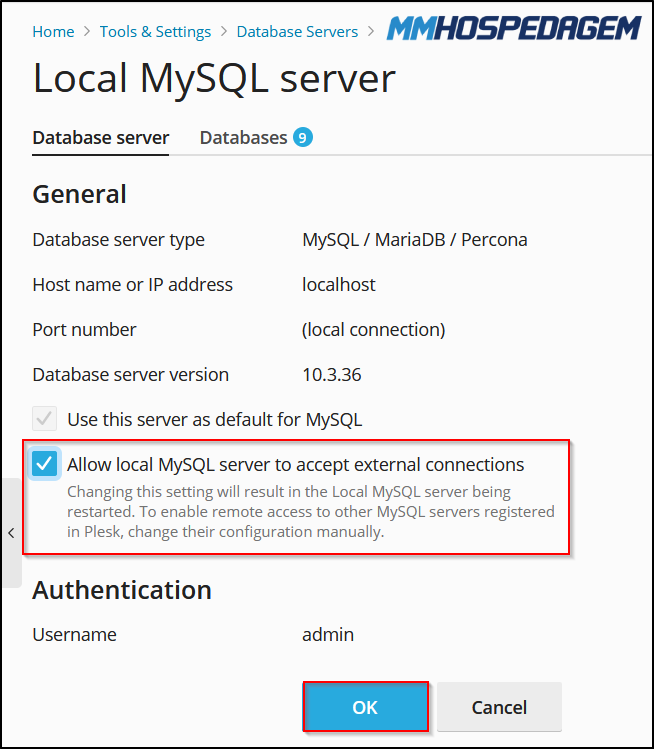Open Tools & Settings breadcrumb link
The width and height of the screenshot is (654, 749).
(155, 32)
